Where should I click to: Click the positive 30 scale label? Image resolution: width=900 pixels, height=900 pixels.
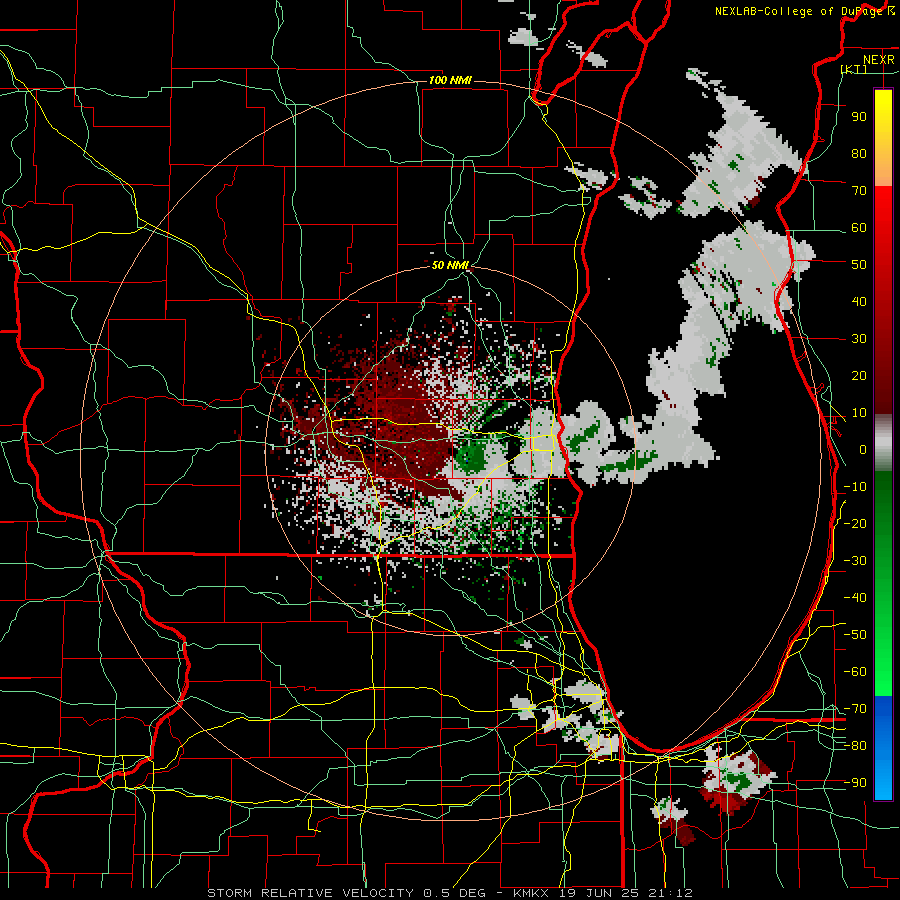859,339
